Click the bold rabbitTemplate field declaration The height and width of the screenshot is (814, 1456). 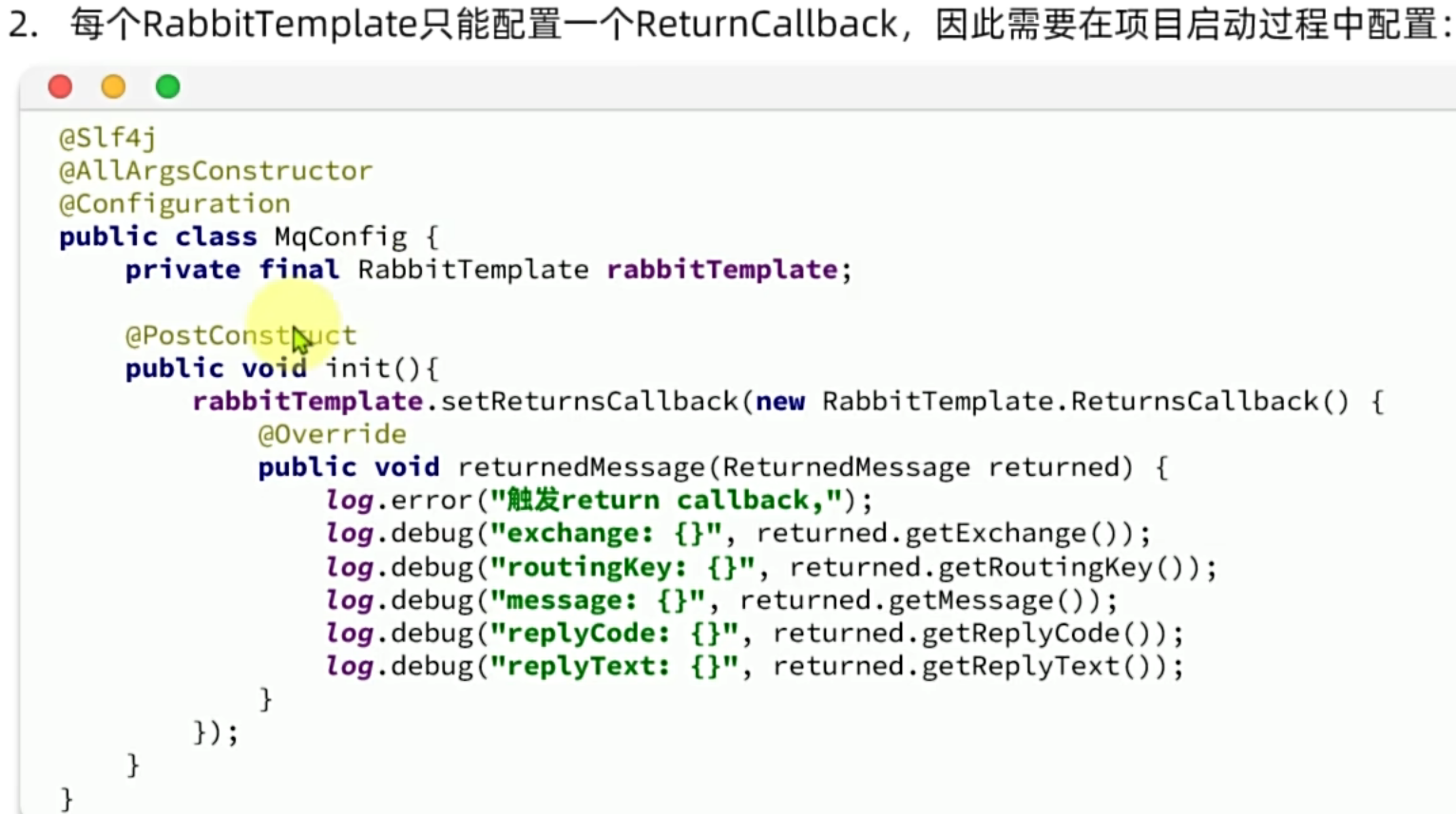(x=722, y=270)
